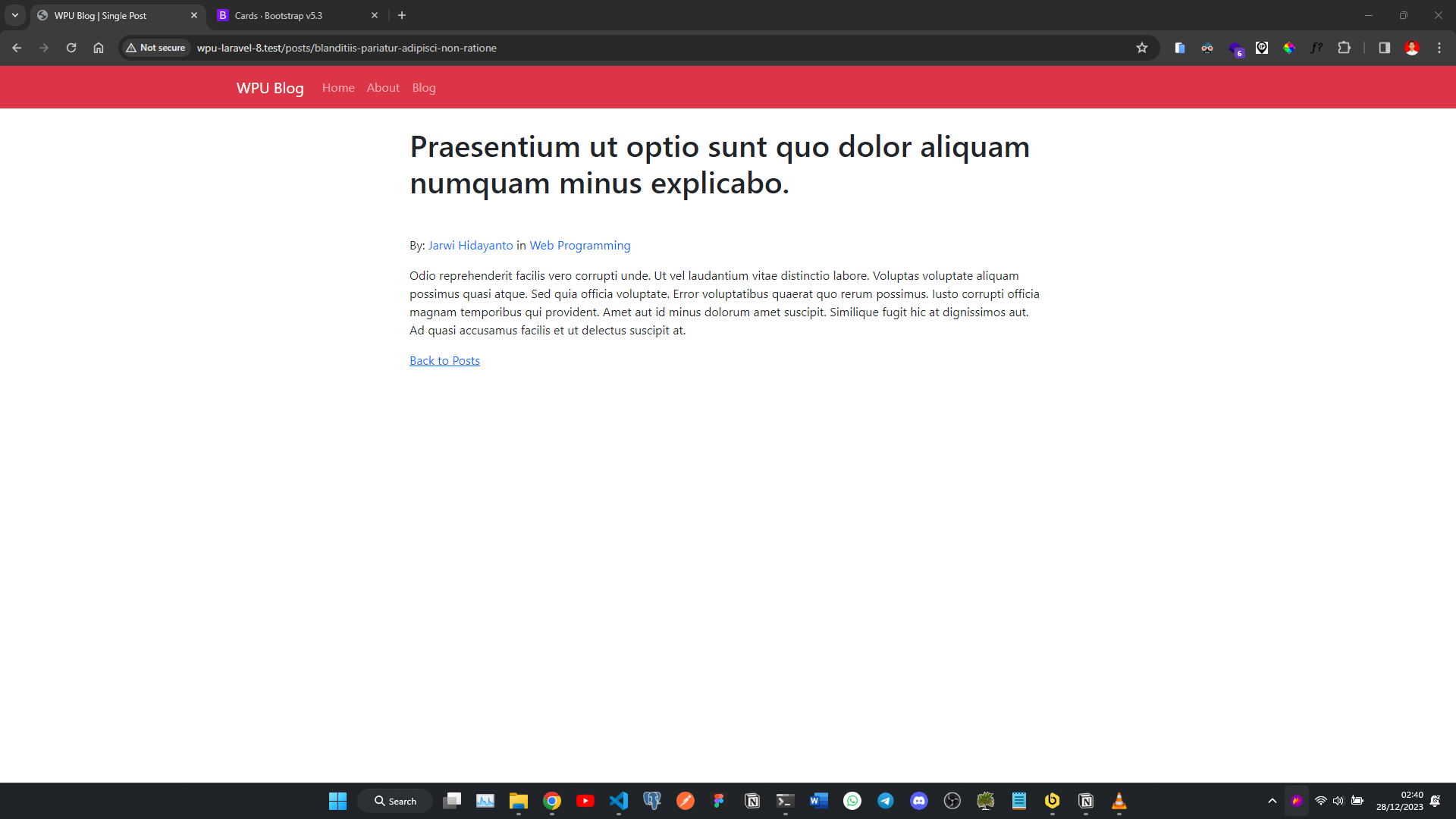Open a new browser tab
This screenshot has height=819, width=1456.
(402, 15)
